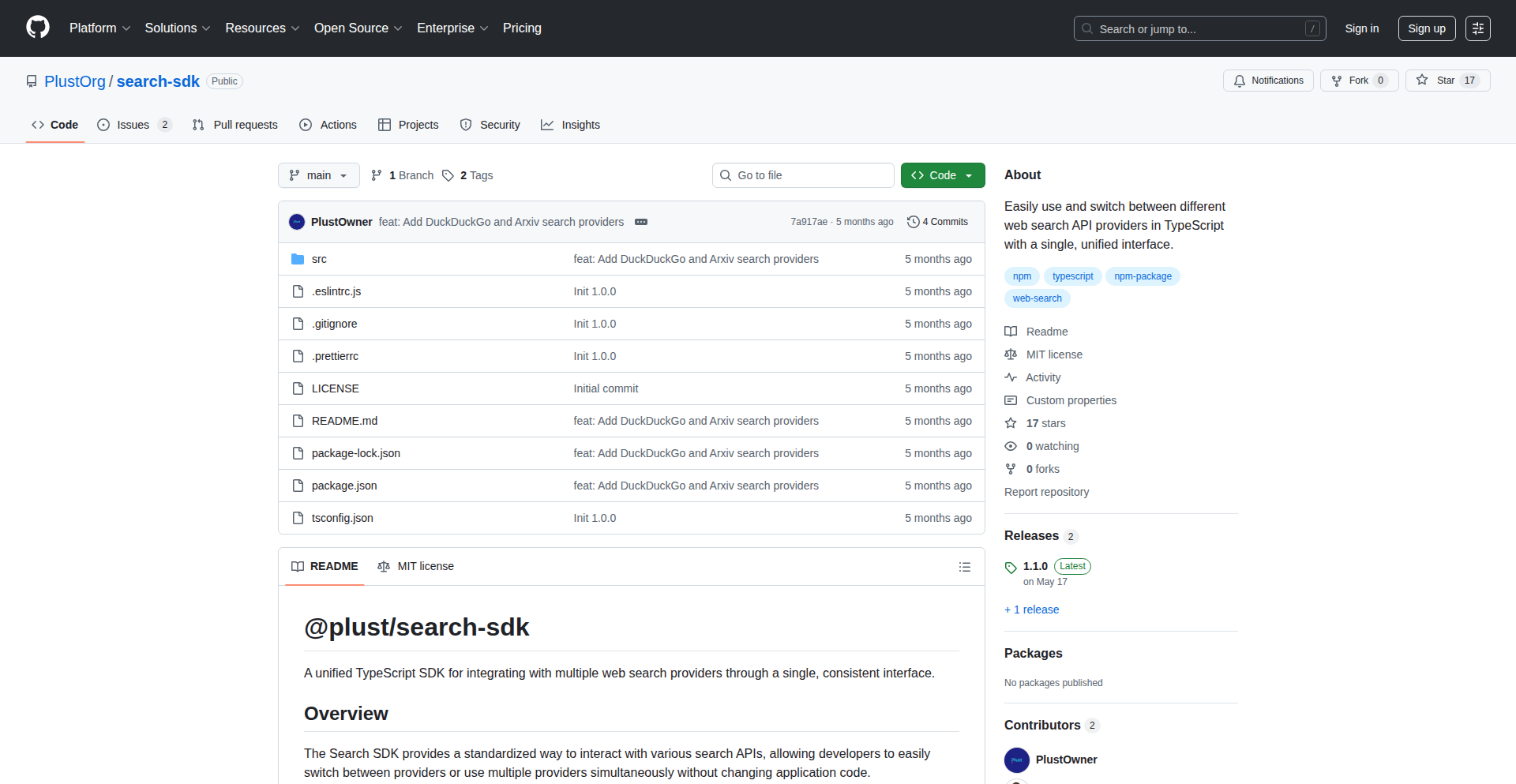Open the Insights tab

[571, 125]
